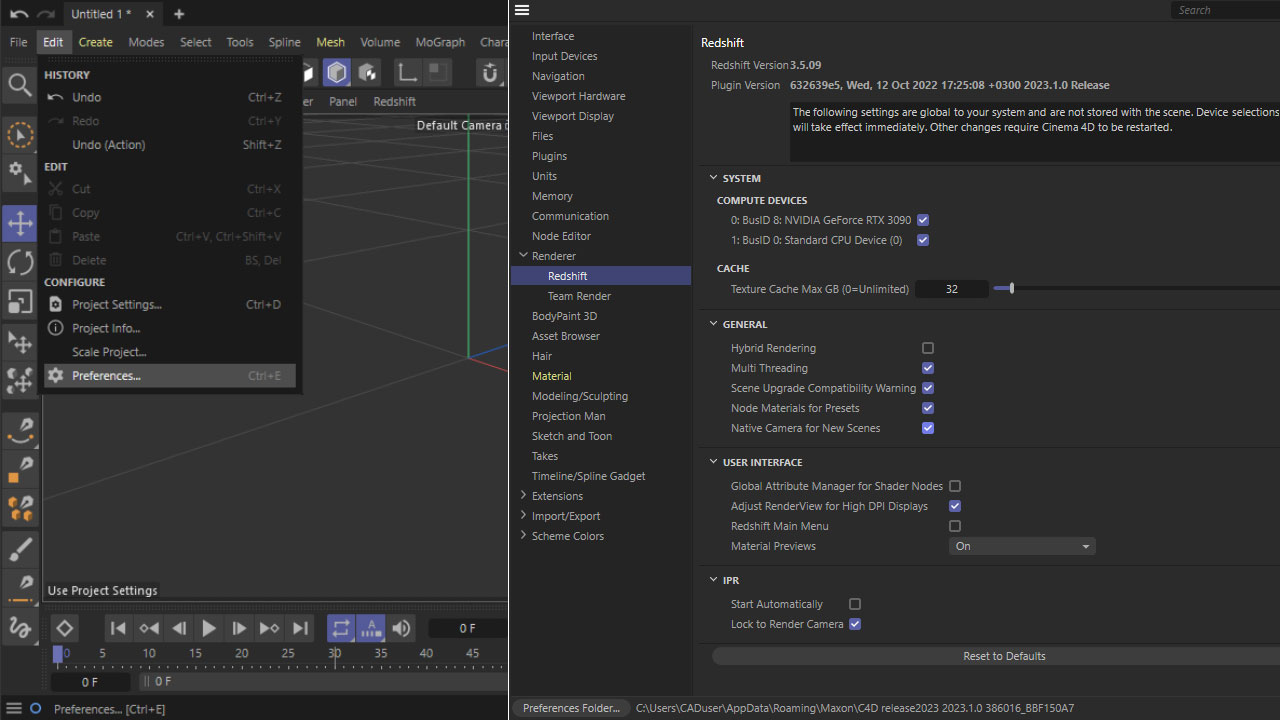Open the Preferences Folder
1280x720 pixels.
click(x=570, y=708)
